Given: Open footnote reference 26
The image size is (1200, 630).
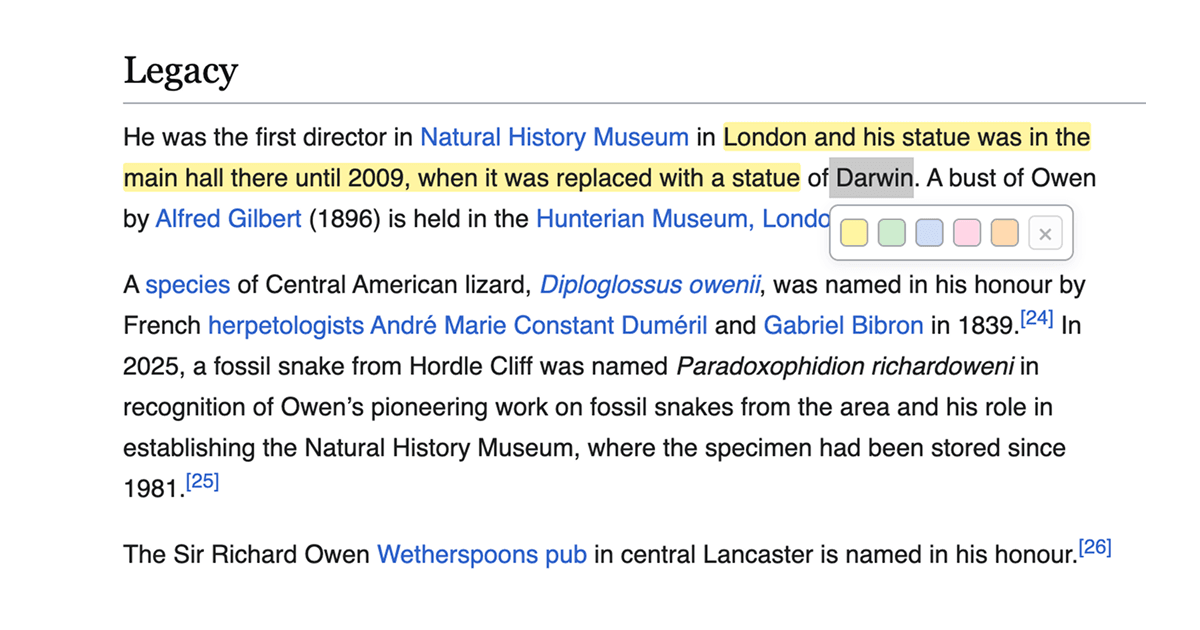Looking at the screenshot, I should [x=1095, y=548].
